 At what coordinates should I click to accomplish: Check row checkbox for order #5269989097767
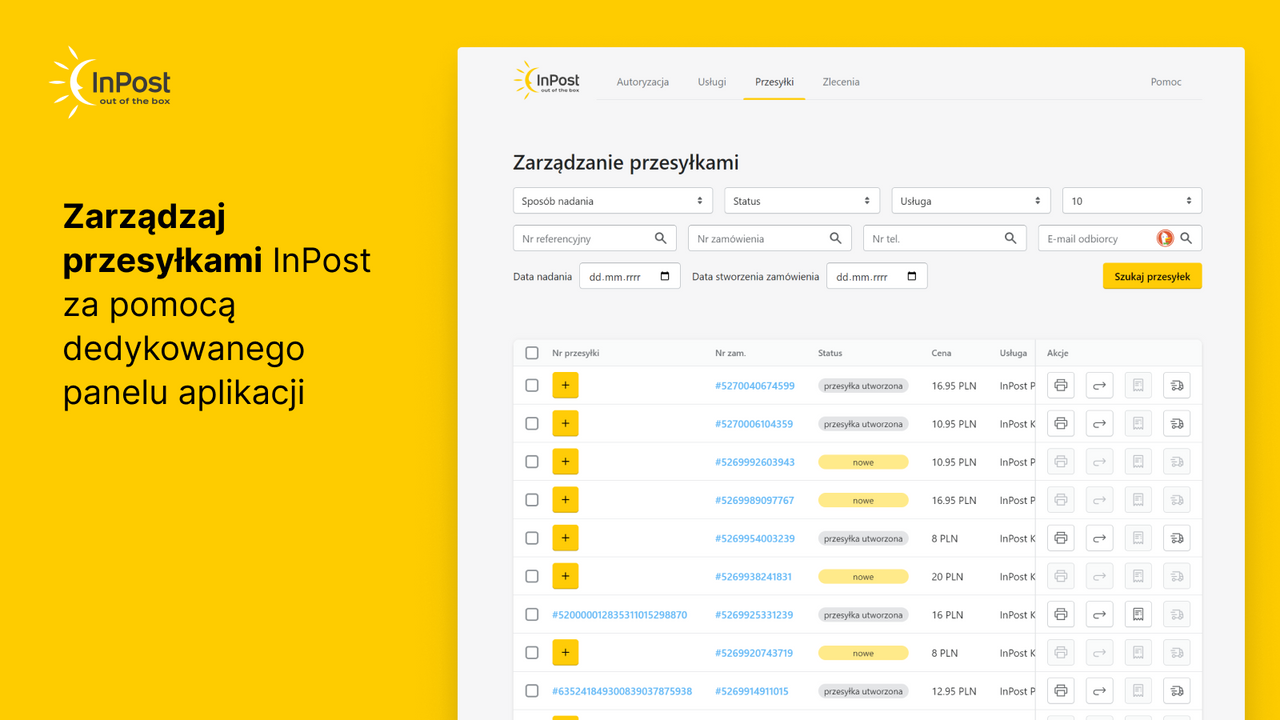(x=532, y=500)
